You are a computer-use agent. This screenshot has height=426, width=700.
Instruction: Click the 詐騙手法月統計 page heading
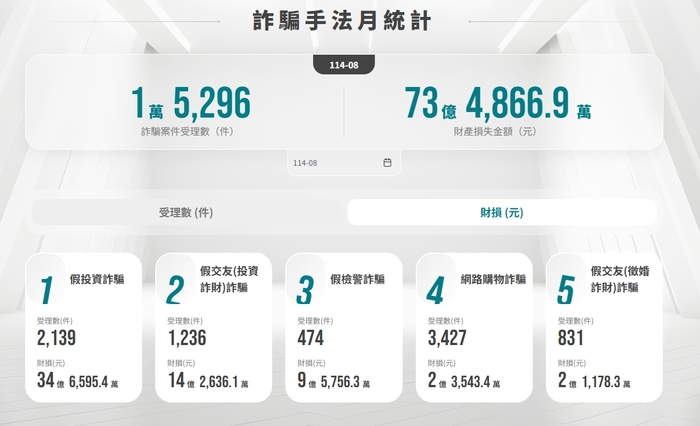tap(343, 21)
